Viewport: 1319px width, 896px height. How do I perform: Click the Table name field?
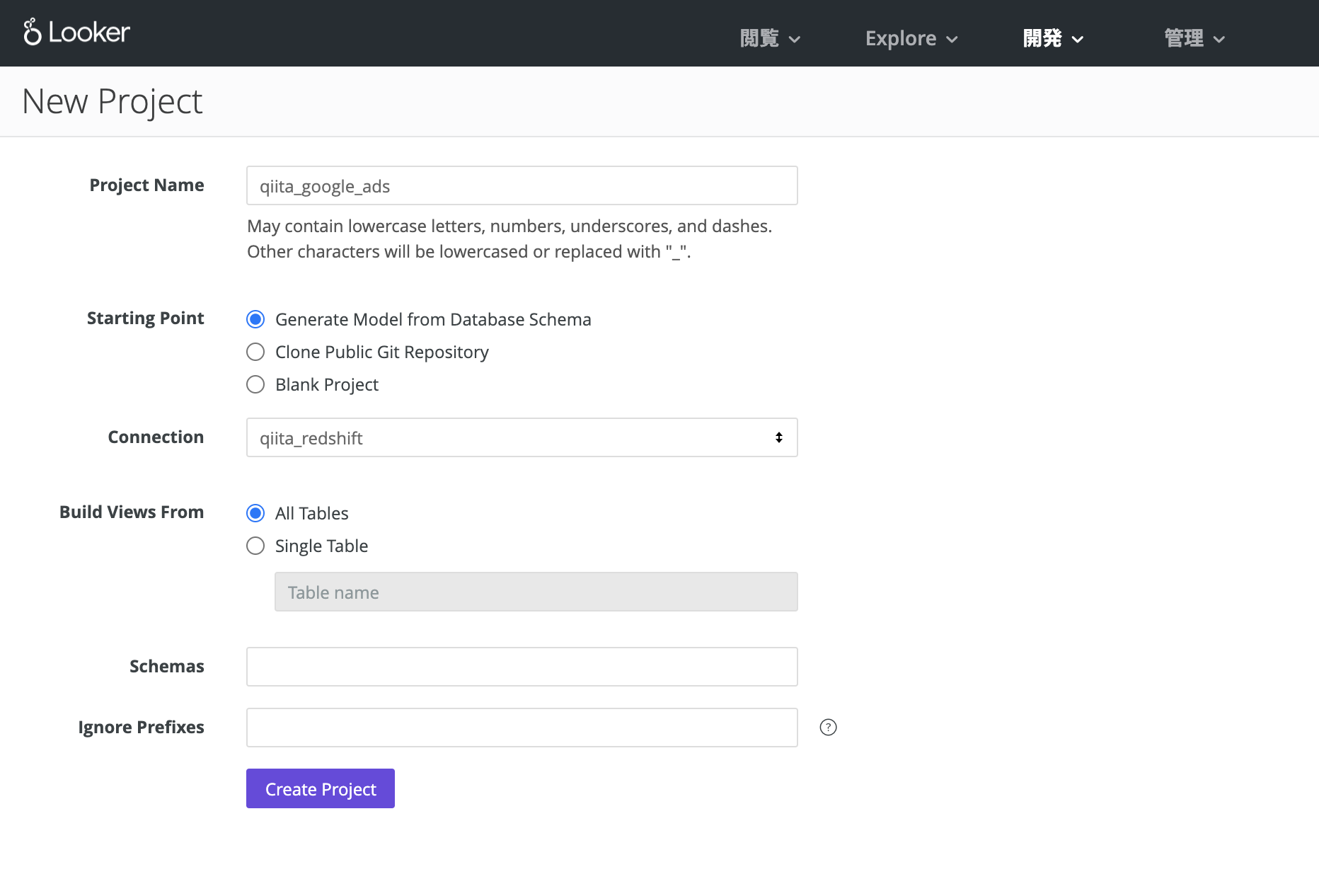(x=536, y=592)
